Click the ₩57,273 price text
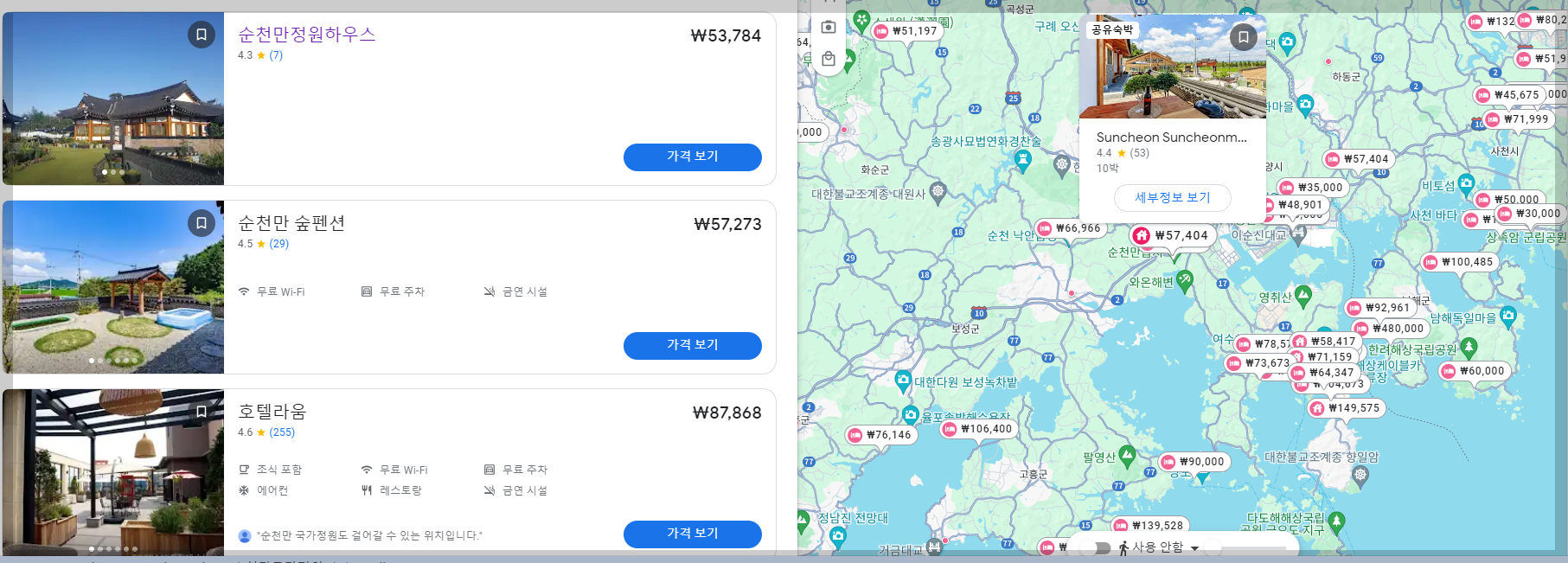The height and width of the screenshot is (563, 1568). point(727,224)
